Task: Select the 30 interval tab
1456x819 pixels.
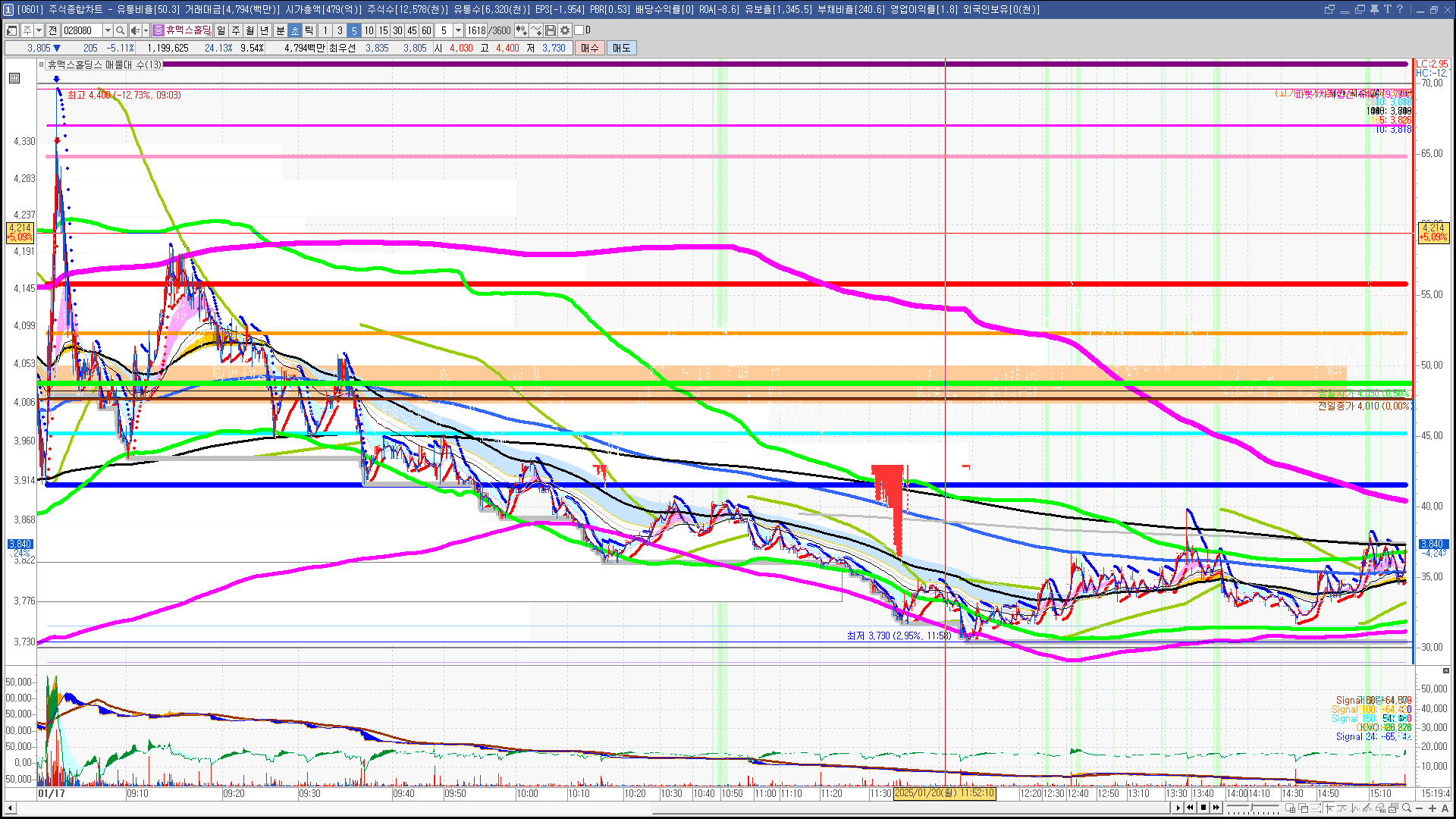Action: [397, 30]
